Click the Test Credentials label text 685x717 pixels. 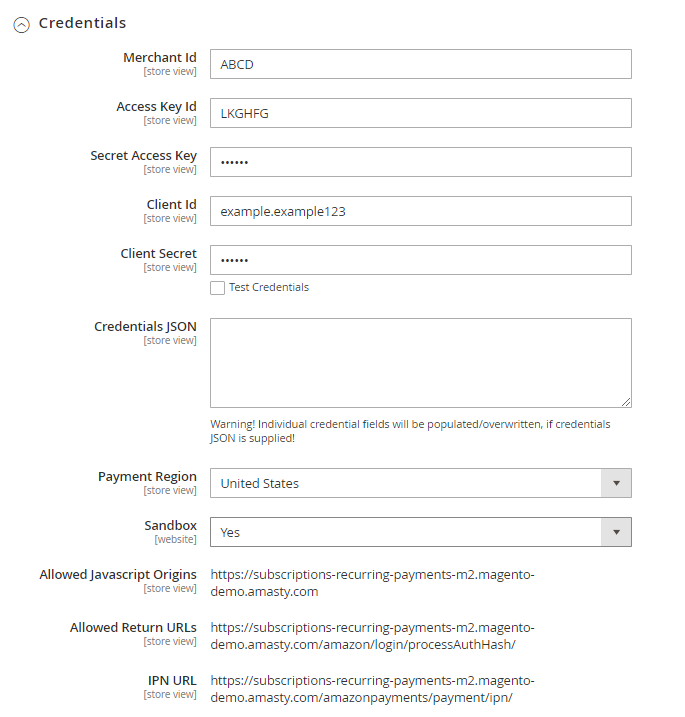(x=269, y=288)
